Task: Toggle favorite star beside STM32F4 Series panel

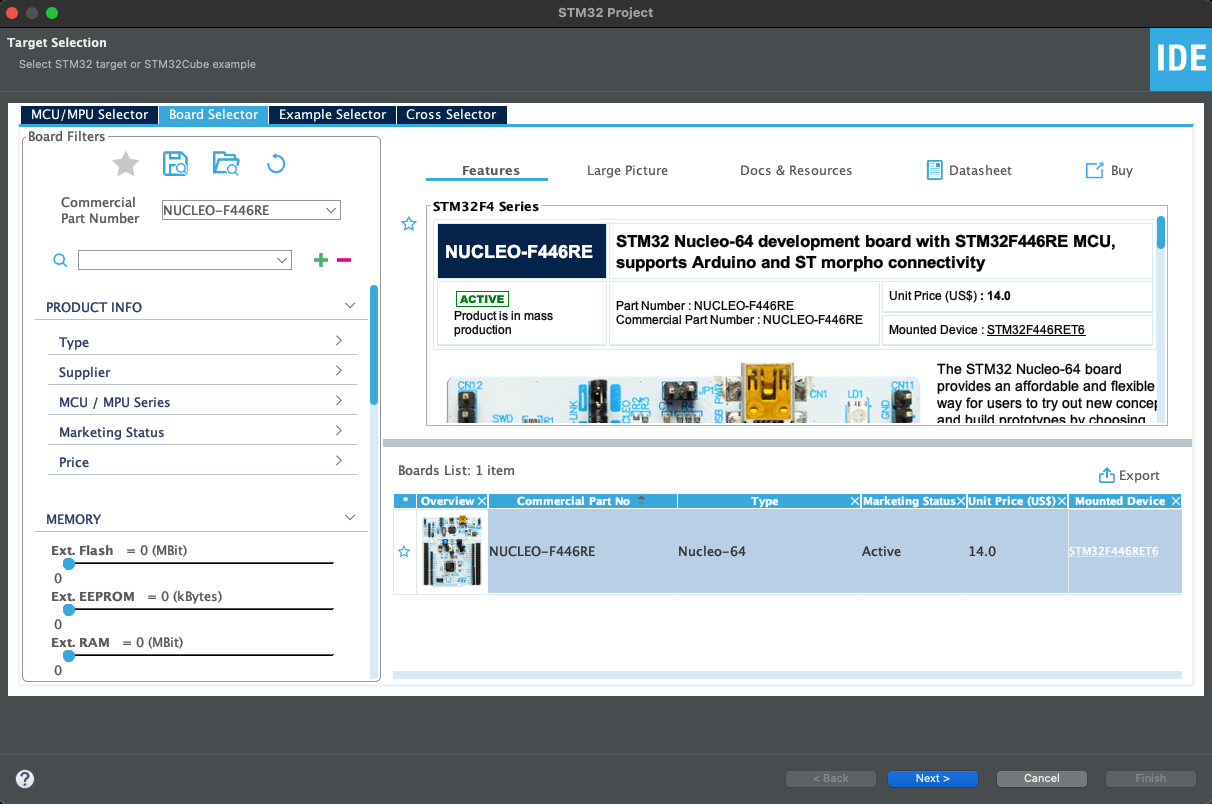Action: click(x=408, y=224)
